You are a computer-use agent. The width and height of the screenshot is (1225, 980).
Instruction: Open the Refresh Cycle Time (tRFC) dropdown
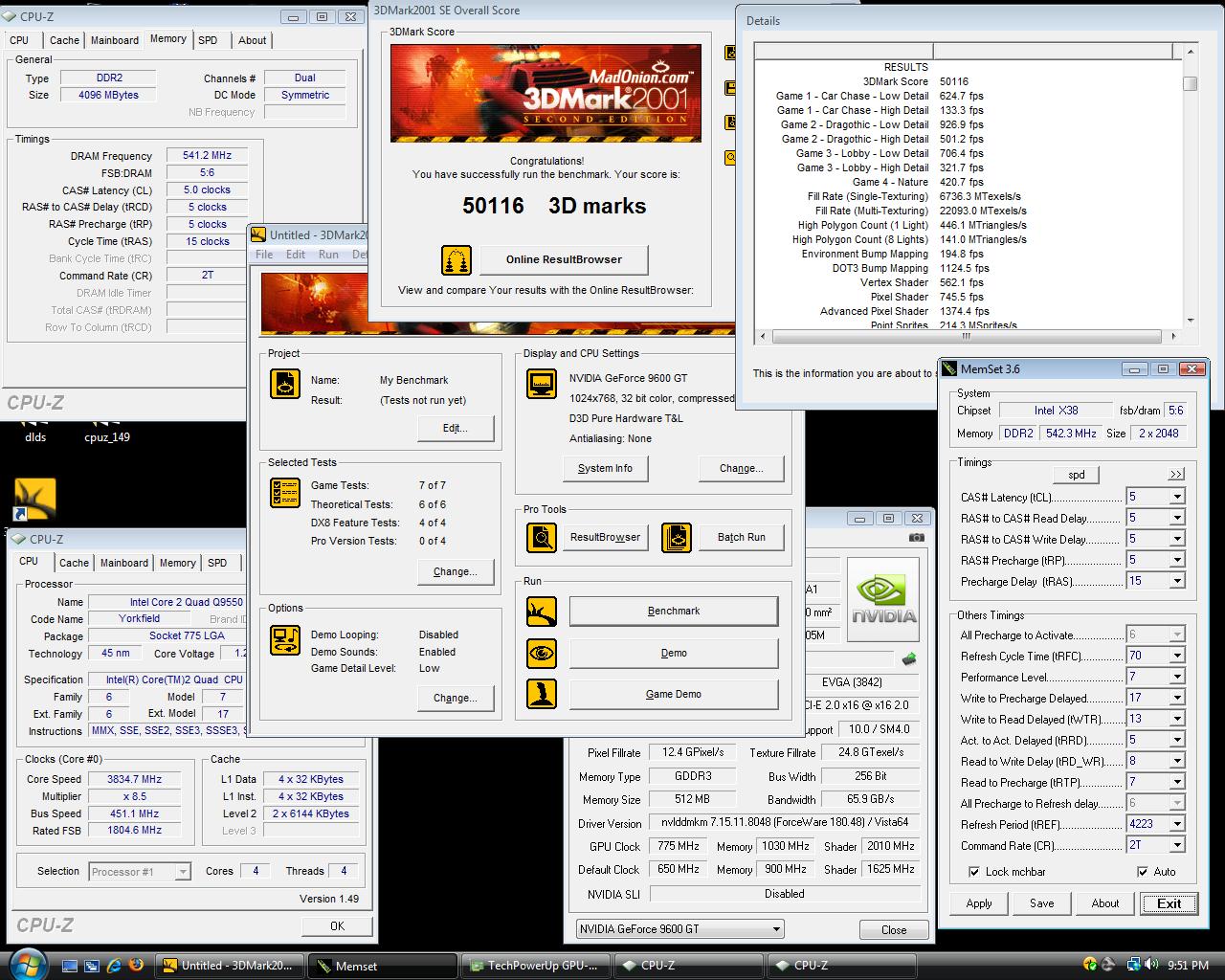click(1177, 656)
